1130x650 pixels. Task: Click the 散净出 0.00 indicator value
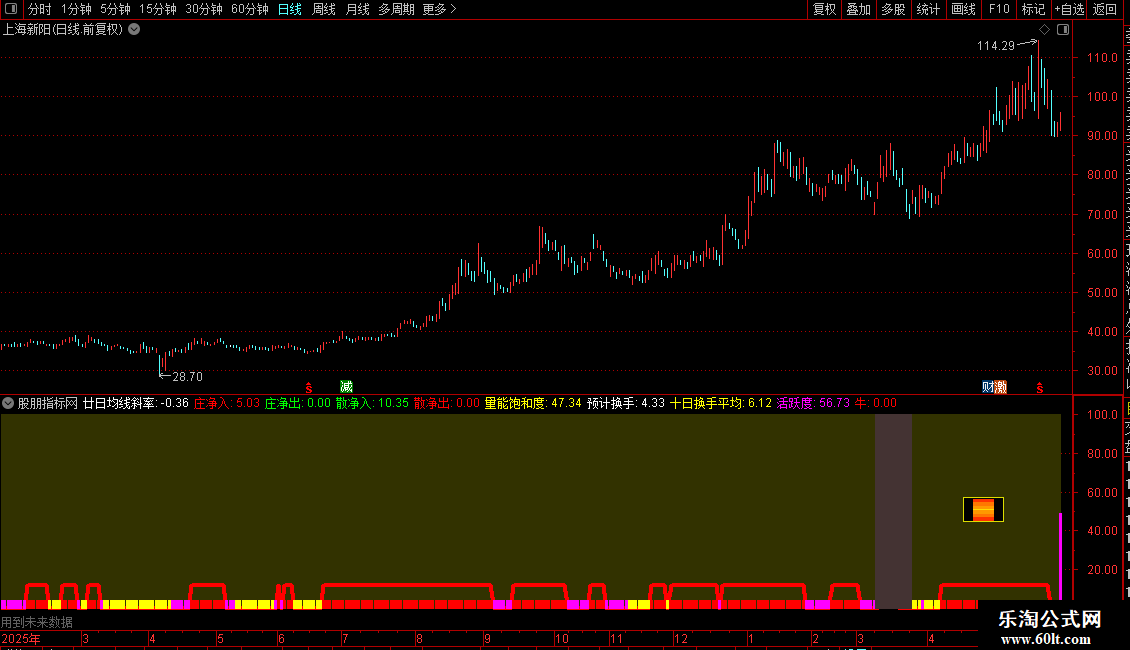coord(447,404)
